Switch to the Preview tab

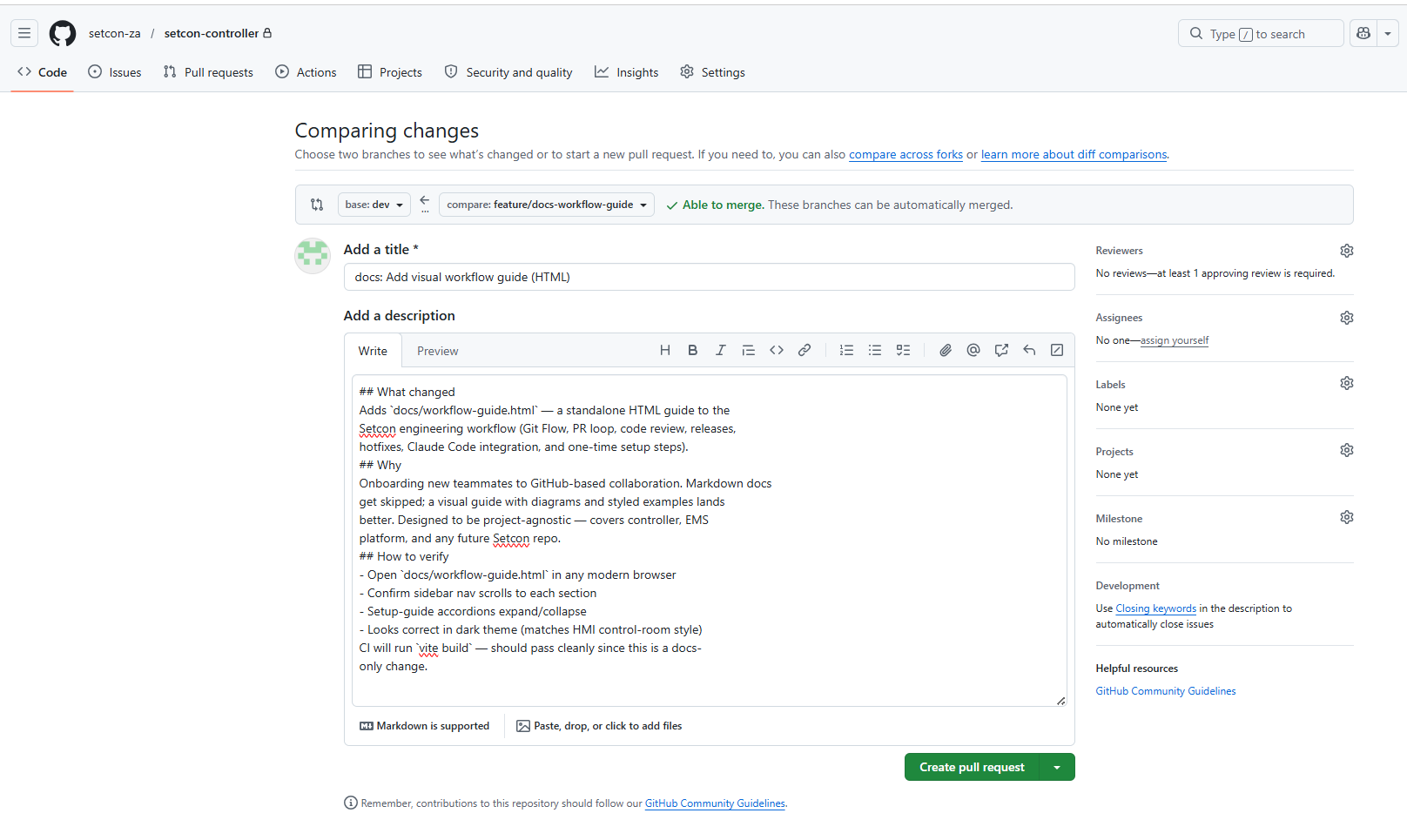437,351
